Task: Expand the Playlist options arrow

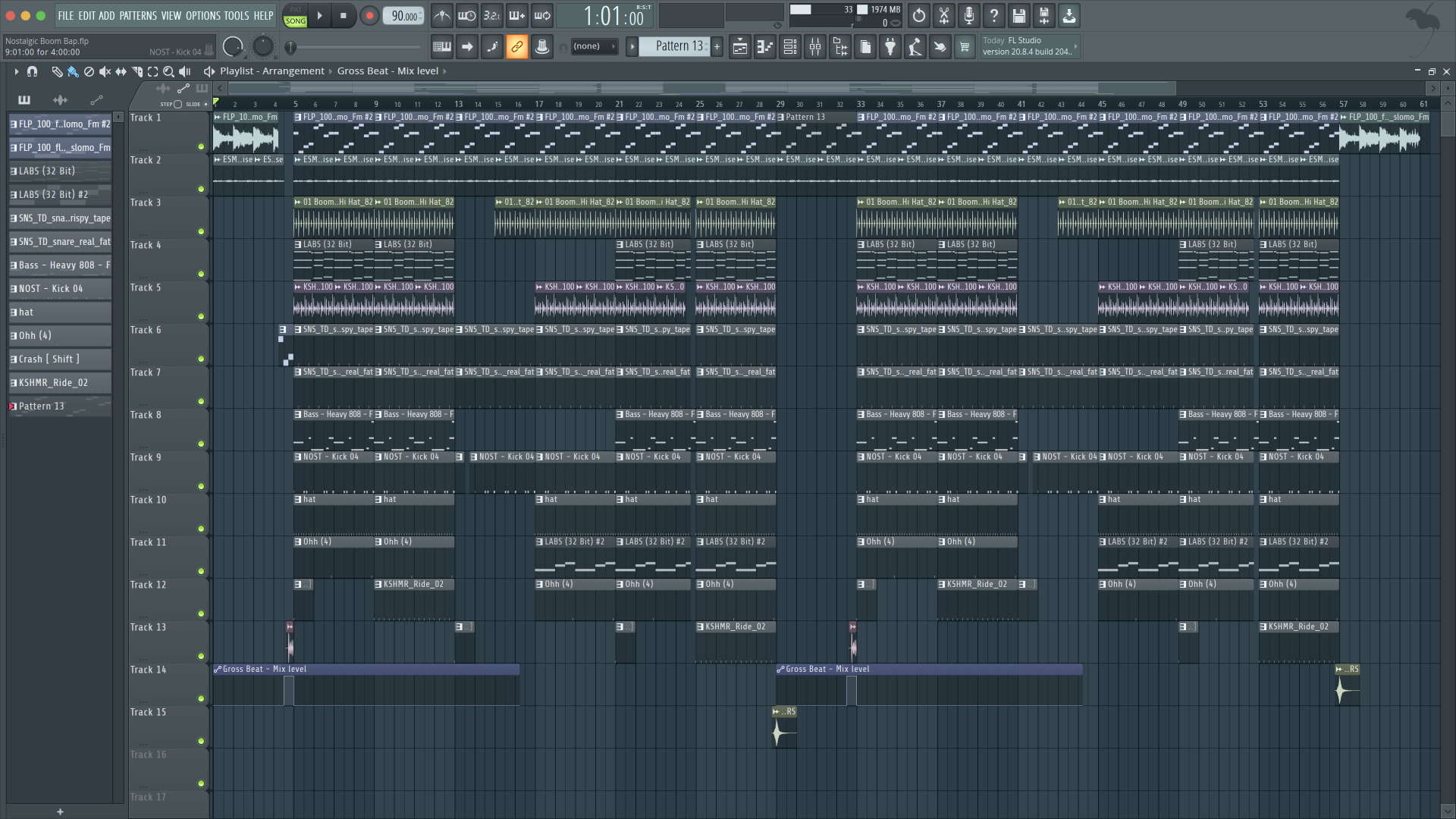Action: pyautogui.click(x=16, y=71)
